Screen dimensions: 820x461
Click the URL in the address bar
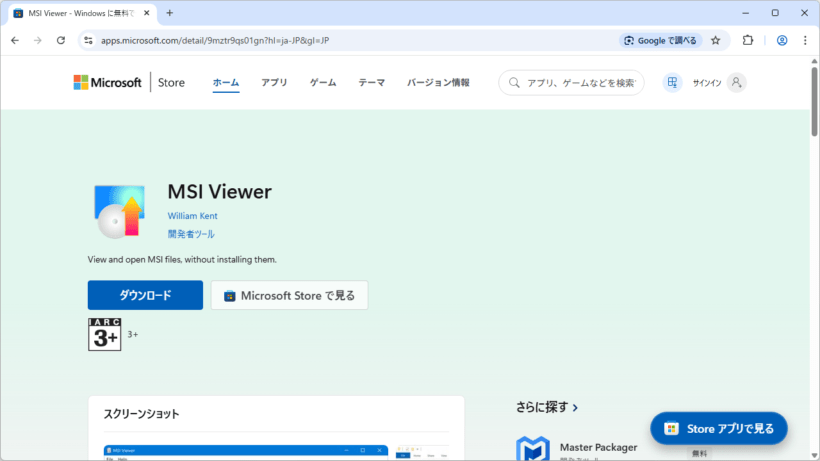(x=215, y=40)
